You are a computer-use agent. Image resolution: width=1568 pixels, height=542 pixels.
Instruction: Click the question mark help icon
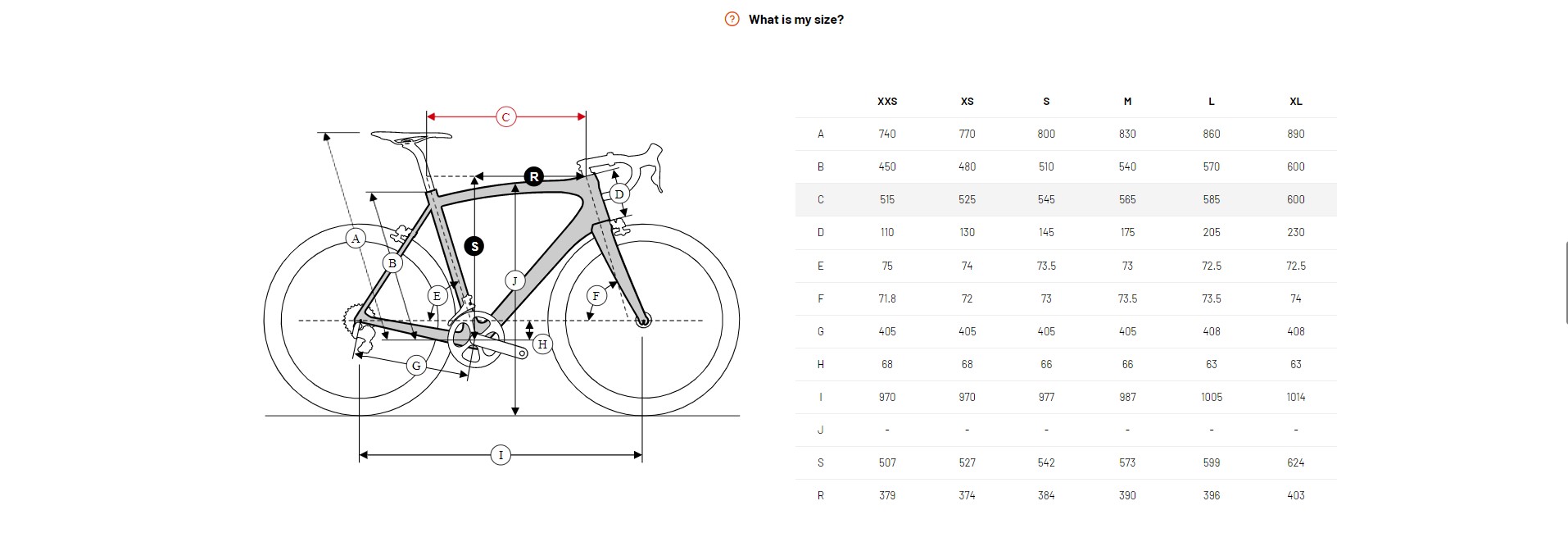point(732,20)
